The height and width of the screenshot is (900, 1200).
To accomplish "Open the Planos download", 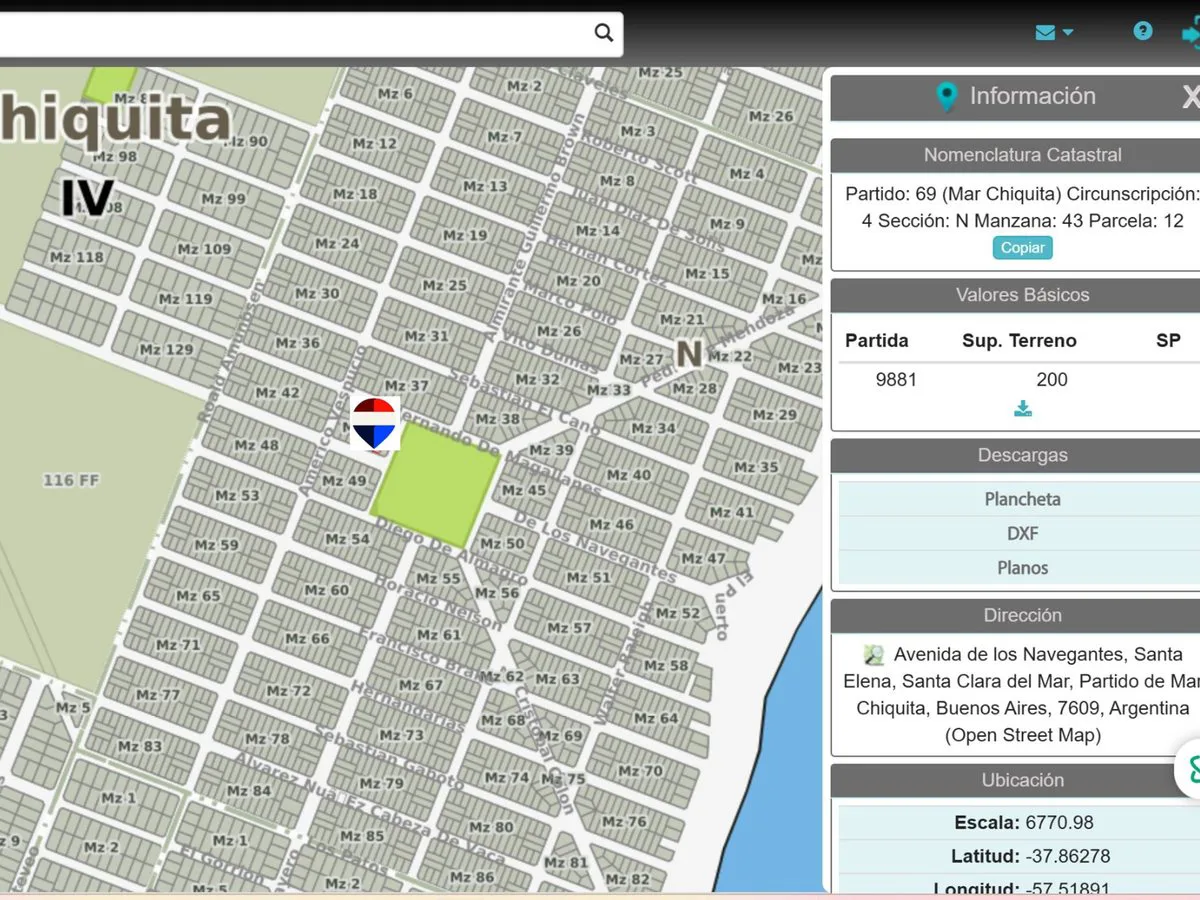I will (x=1022, y=567).
